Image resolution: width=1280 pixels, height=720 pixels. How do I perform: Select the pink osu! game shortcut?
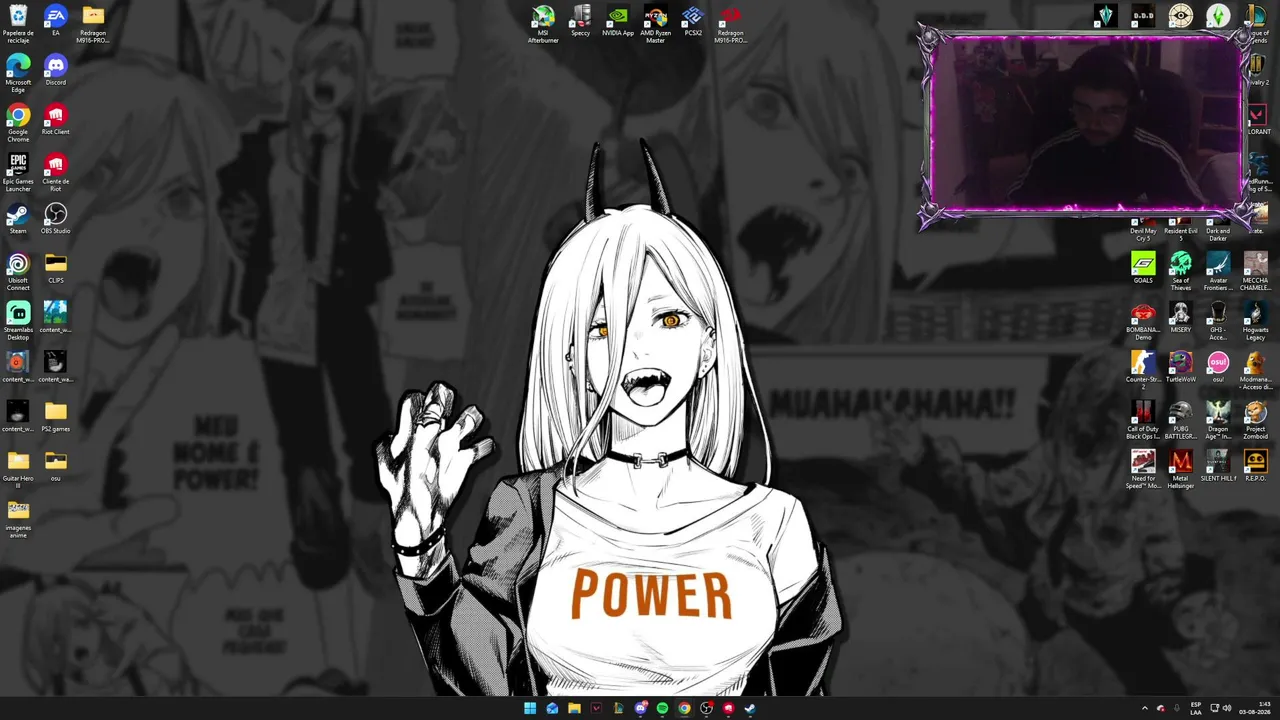(x=1218, y=367)
